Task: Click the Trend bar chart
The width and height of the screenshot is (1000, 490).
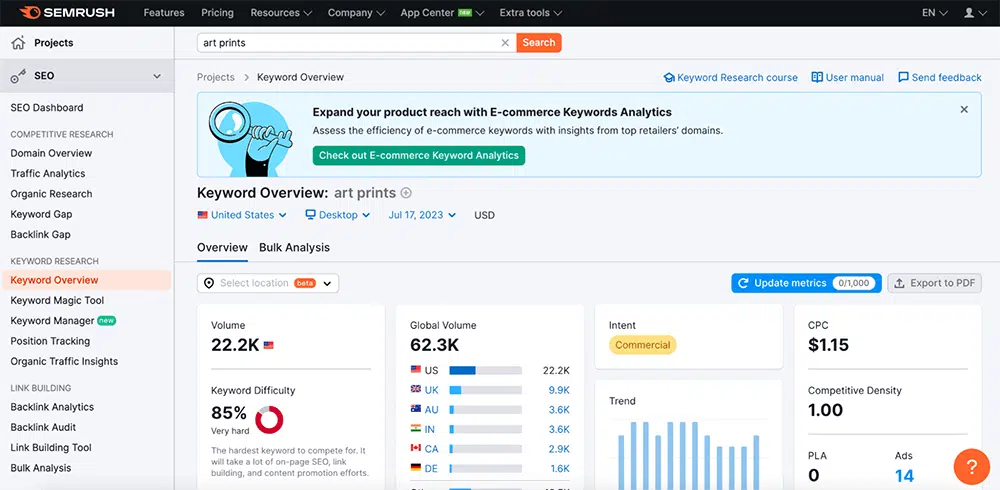Action: (689, 455)
